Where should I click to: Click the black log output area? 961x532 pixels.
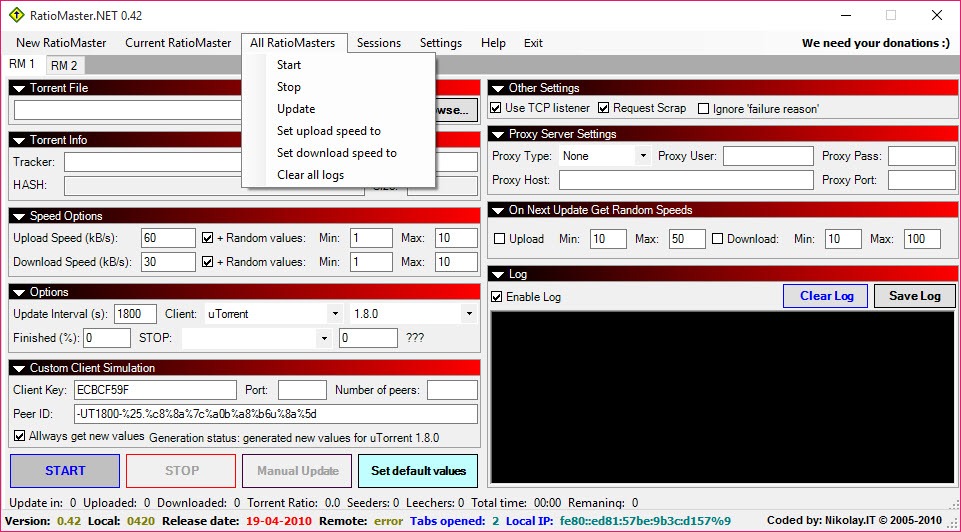pos(723,398)
